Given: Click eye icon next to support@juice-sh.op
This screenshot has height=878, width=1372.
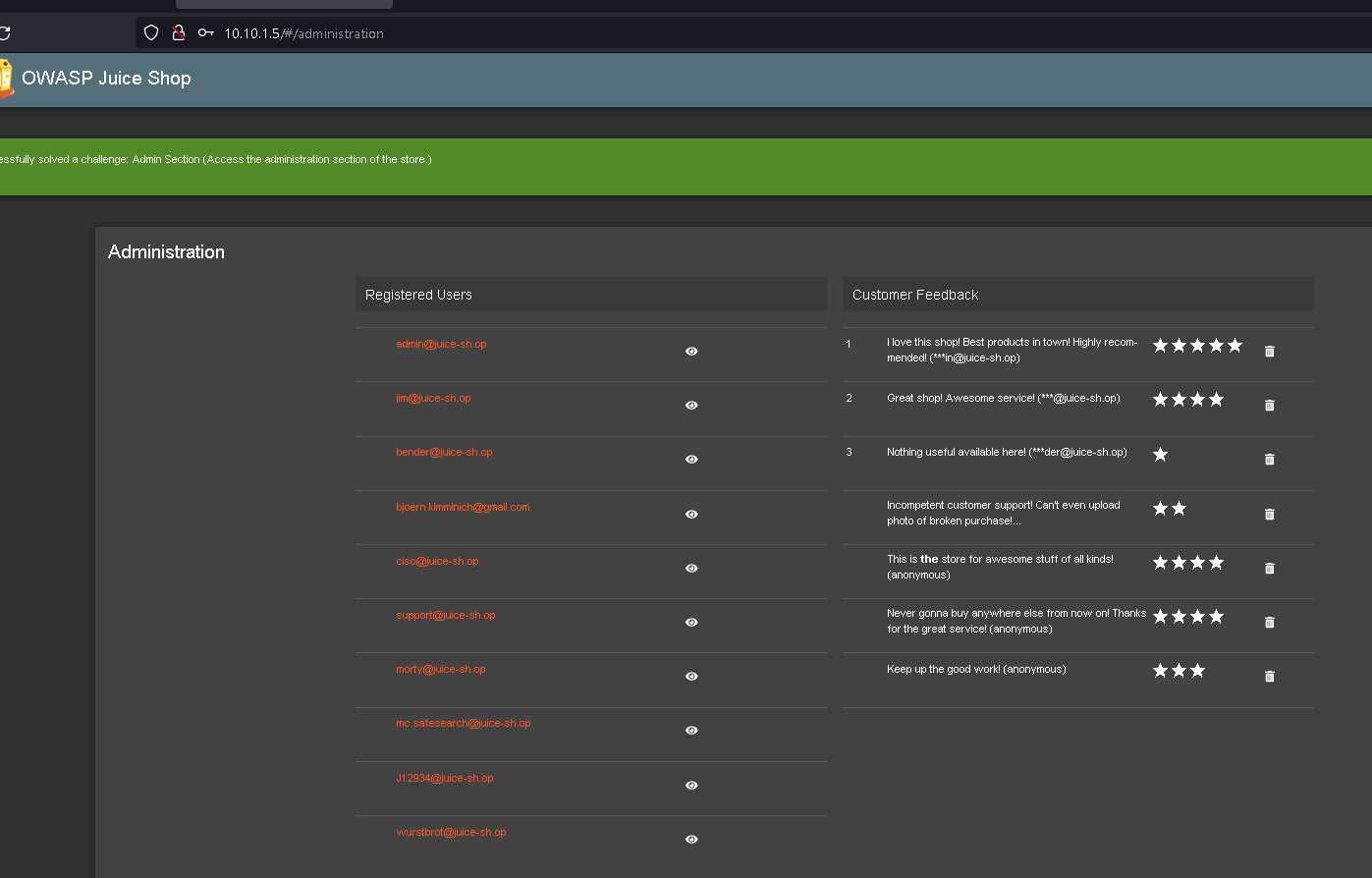Looking at the screenshot, I should [x=691, y=622].
